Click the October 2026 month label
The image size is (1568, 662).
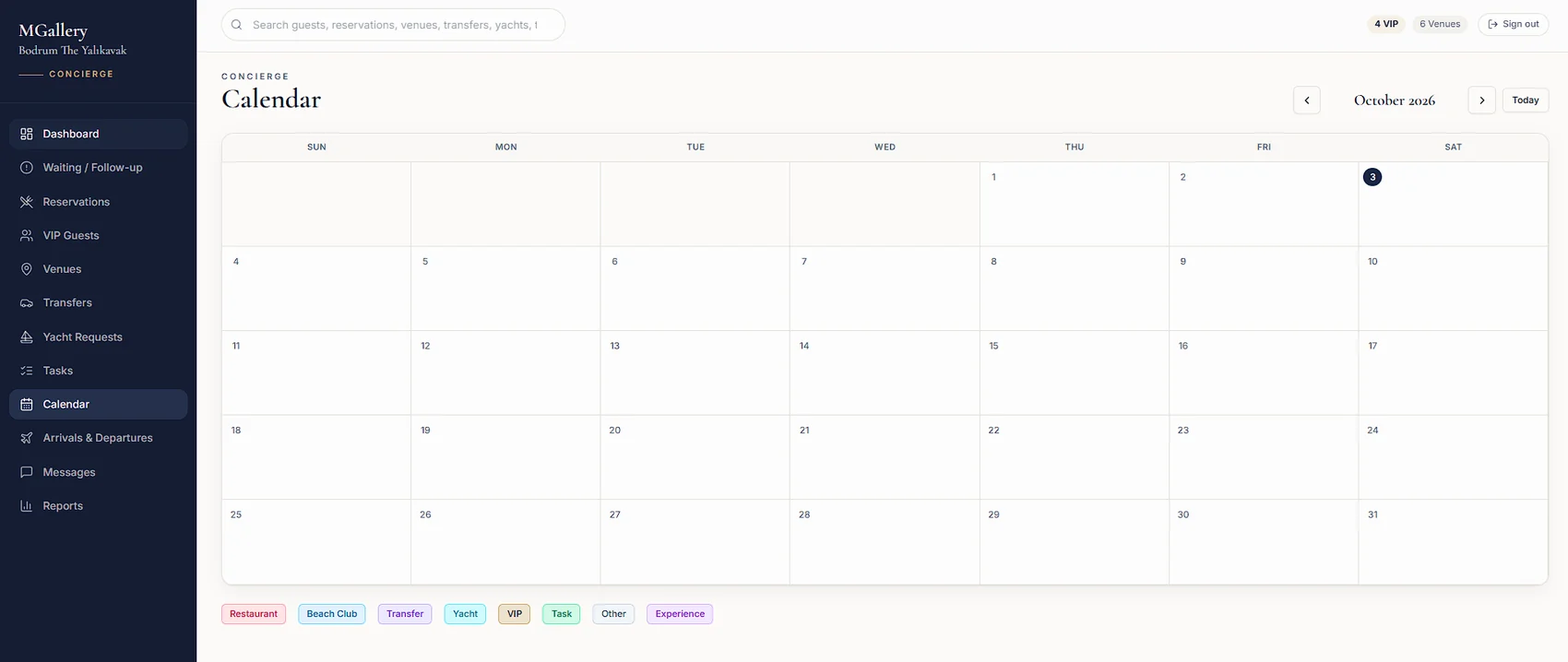click(x=1395, y=100)
